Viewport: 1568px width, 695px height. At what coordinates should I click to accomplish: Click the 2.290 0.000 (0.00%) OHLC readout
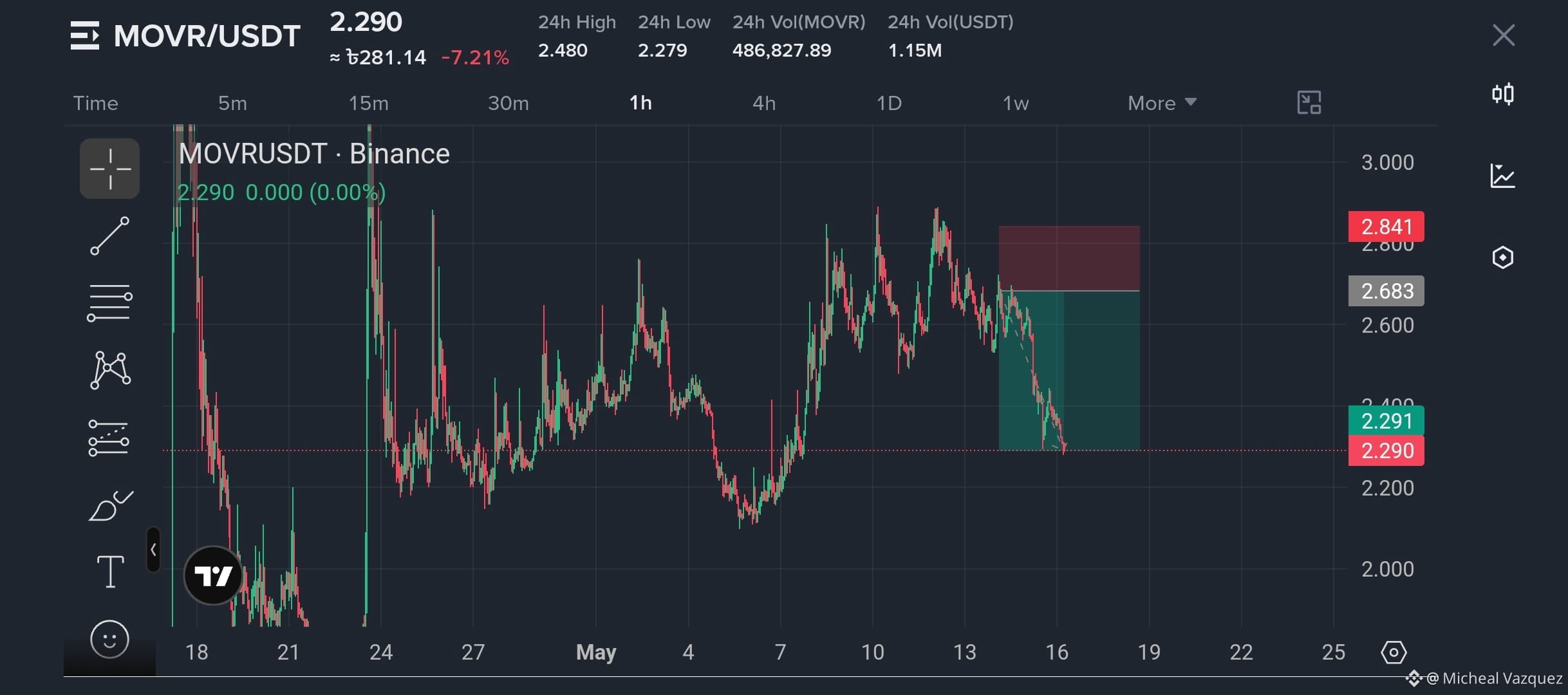281,192
